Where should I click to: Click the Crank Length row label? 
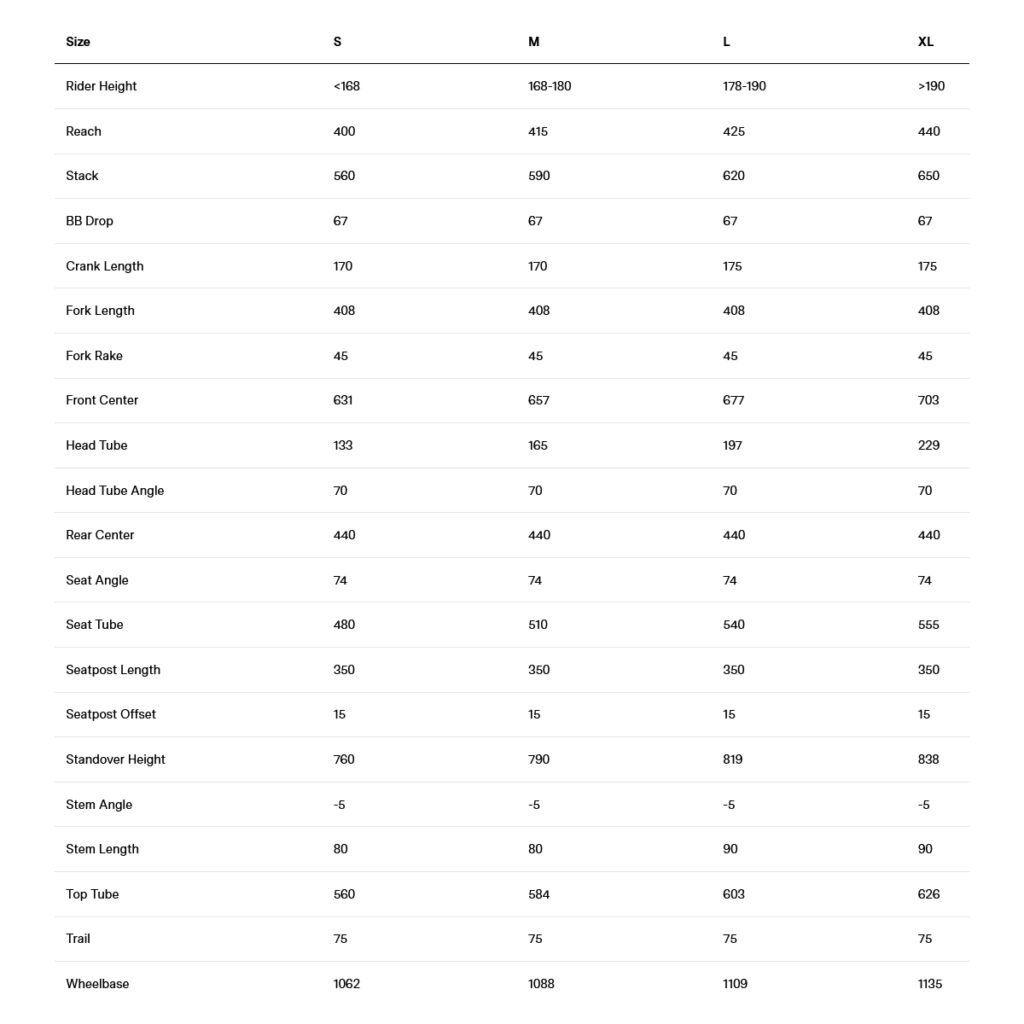coord(104,266)
